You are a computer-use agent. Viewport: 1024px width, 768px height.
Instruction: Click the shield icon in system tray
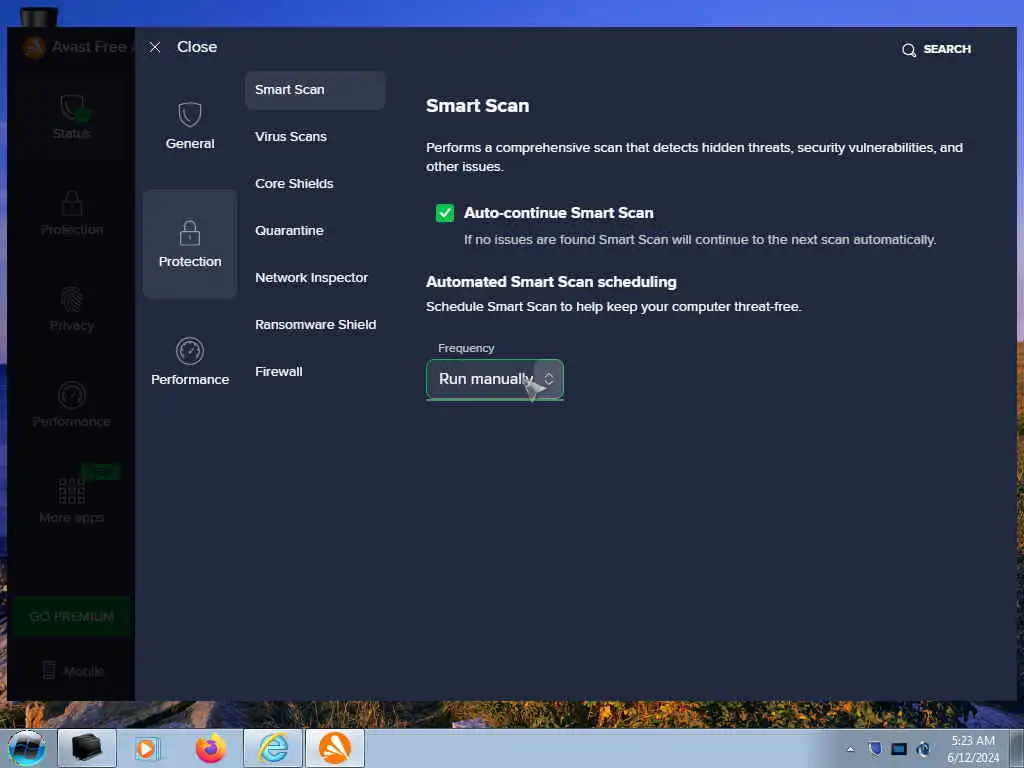click(x=875, y=748)
